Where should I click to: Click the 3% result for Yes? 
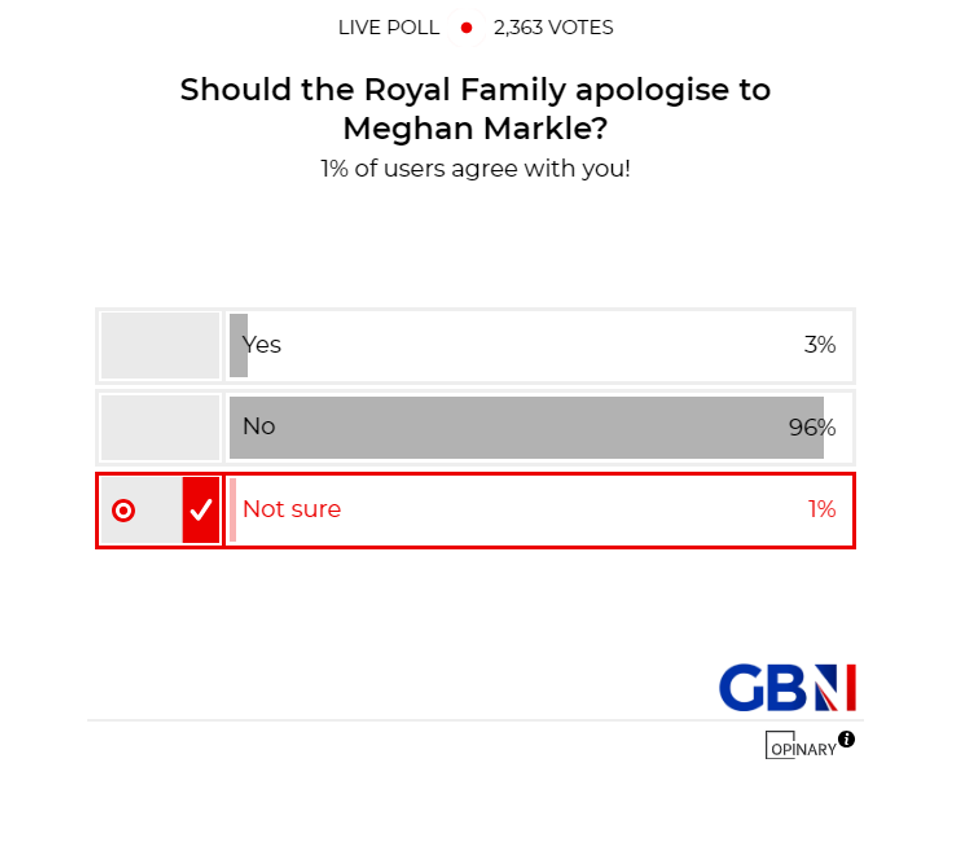pos(820,345)
